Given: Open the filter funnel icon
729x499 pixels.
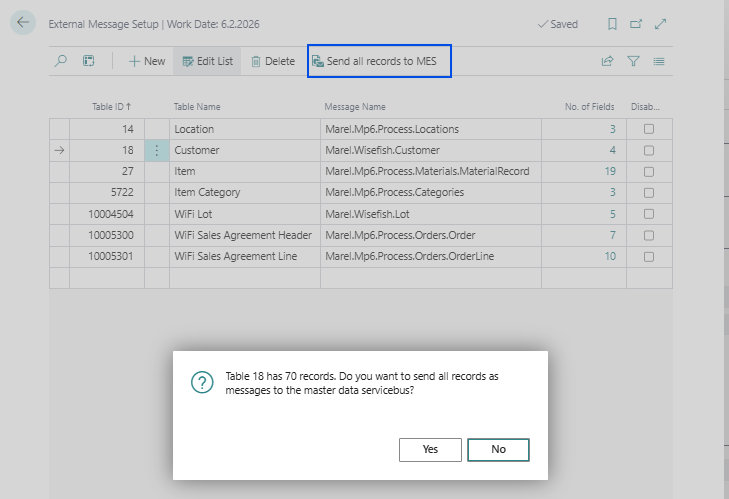Looking at the screenshot, I should point(633,61).
